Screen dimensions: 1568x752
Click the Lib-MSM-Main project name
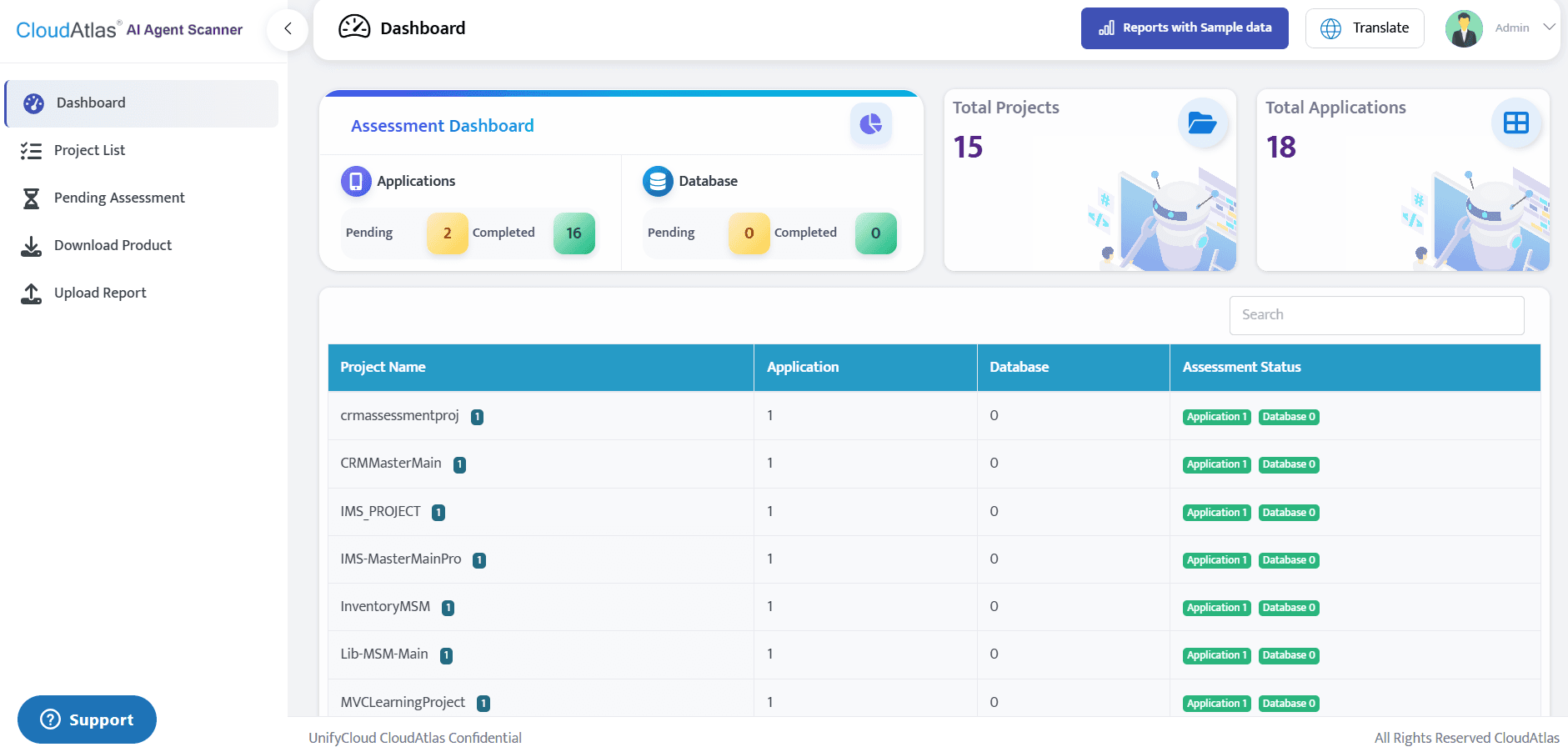pos(384,654)
